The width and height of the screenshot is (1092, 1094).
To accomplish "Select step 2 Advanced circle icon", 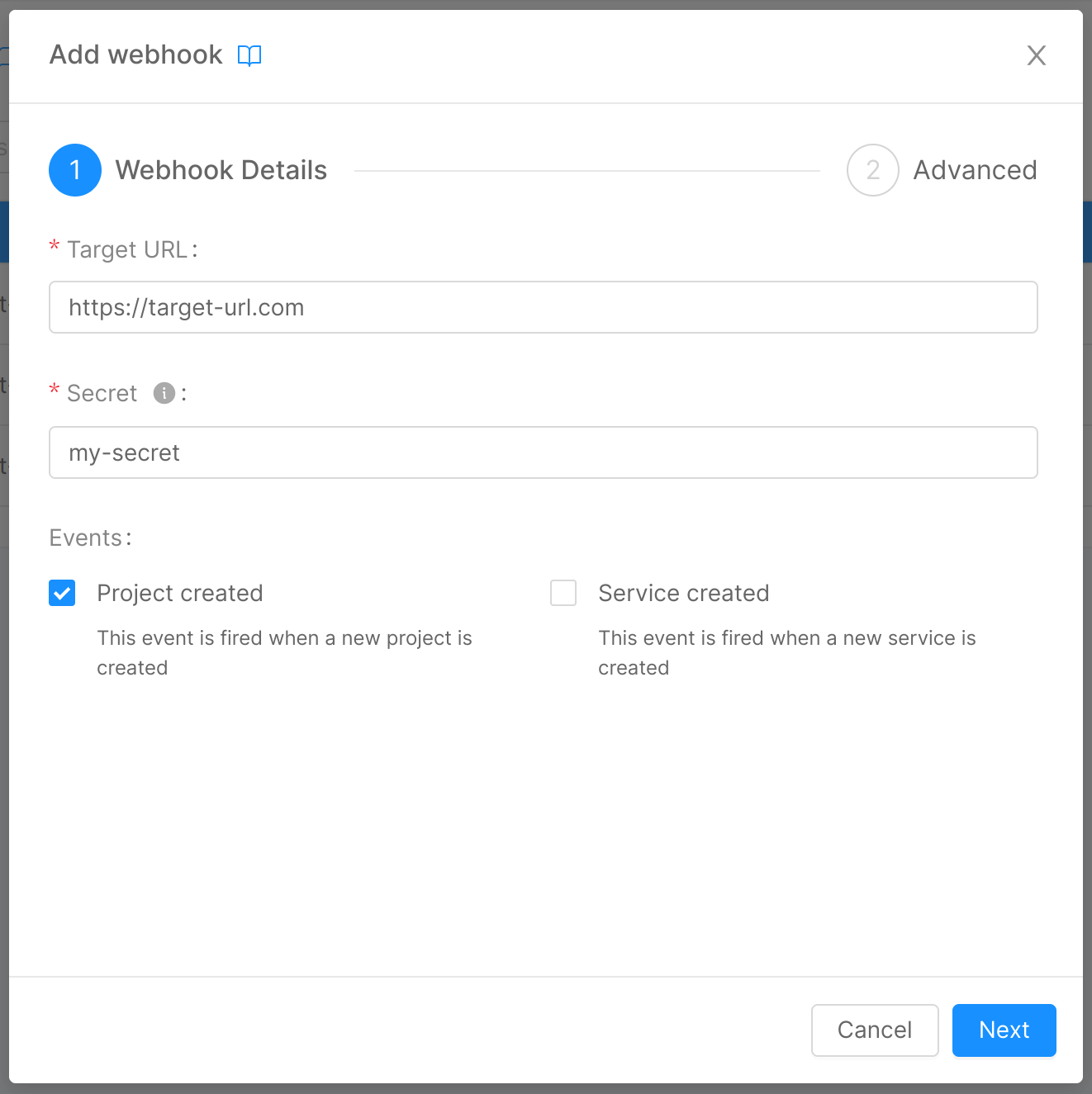I will point(873,170).
